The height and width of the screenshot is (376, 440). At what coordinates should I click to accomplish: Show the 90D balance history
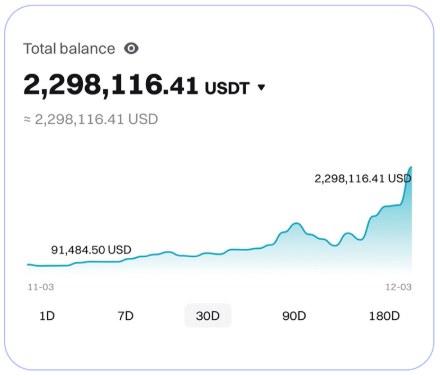[x=294, y=315]
